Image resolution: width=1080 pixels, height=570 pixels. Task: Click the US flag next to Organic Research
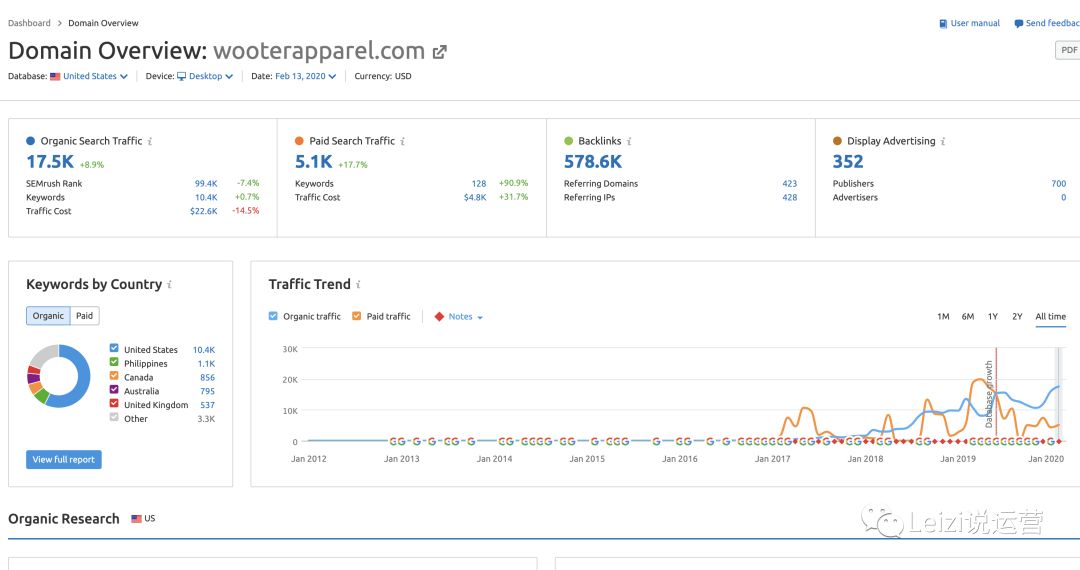136,519
